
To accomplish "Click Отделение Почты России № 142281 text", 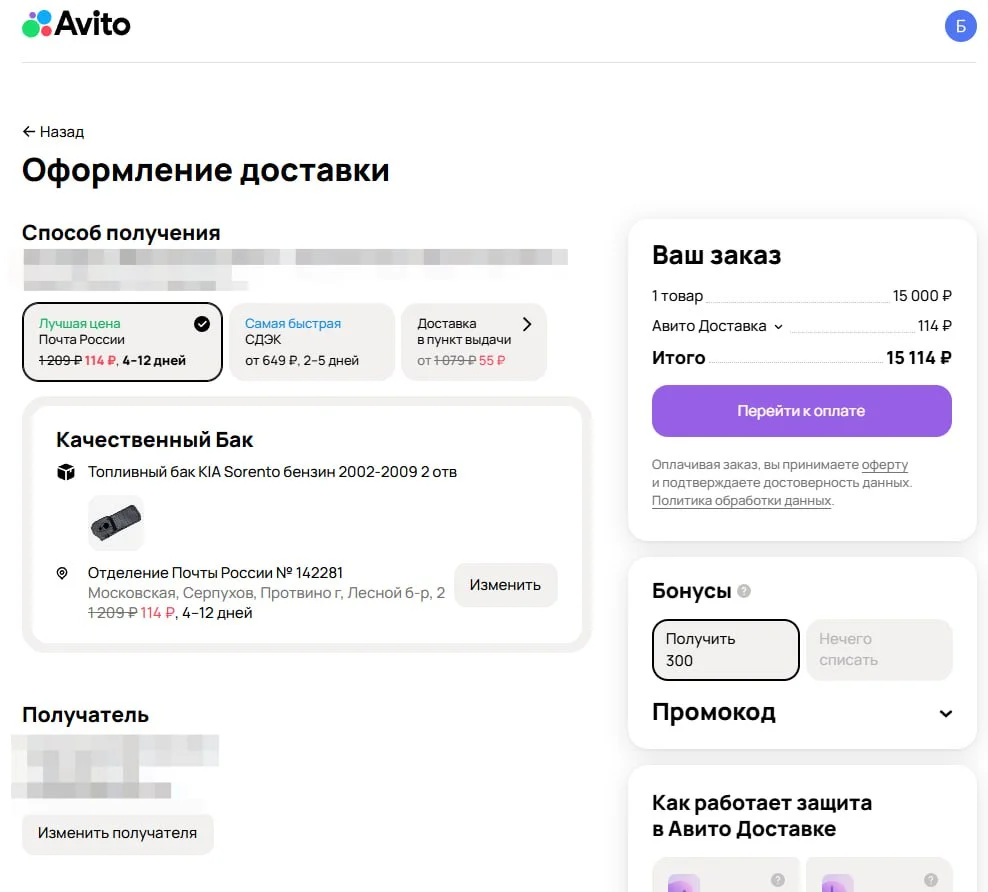I will pos(215,573).
